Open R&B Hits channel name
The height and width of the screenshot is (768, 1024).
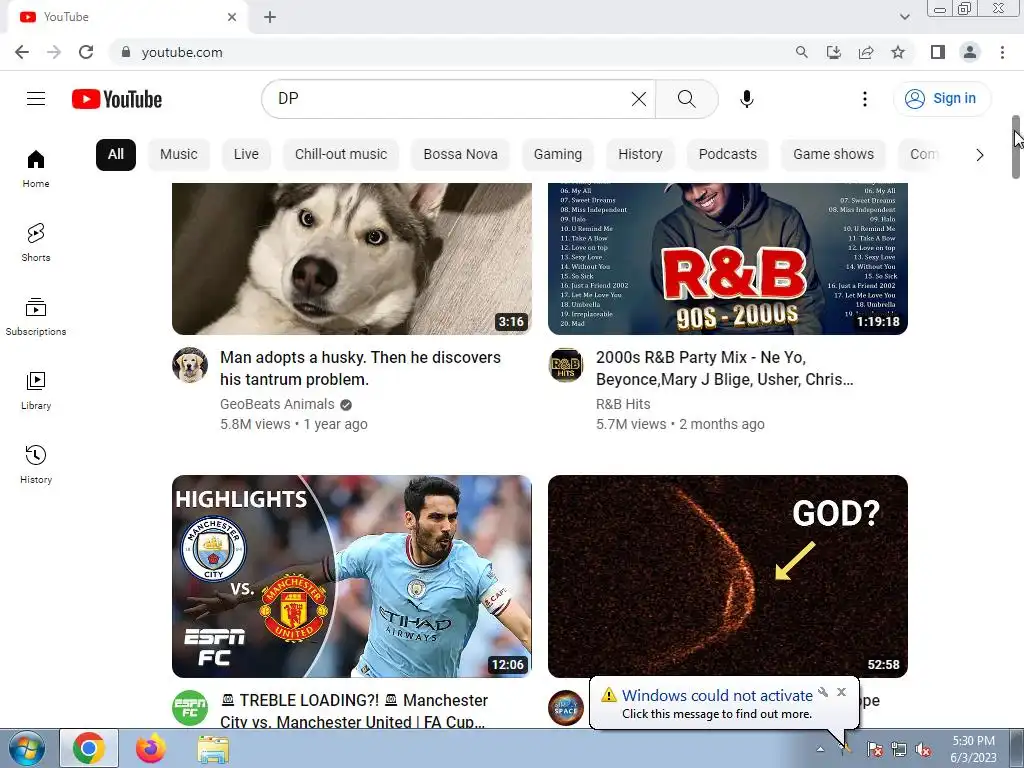pos(623,404)
